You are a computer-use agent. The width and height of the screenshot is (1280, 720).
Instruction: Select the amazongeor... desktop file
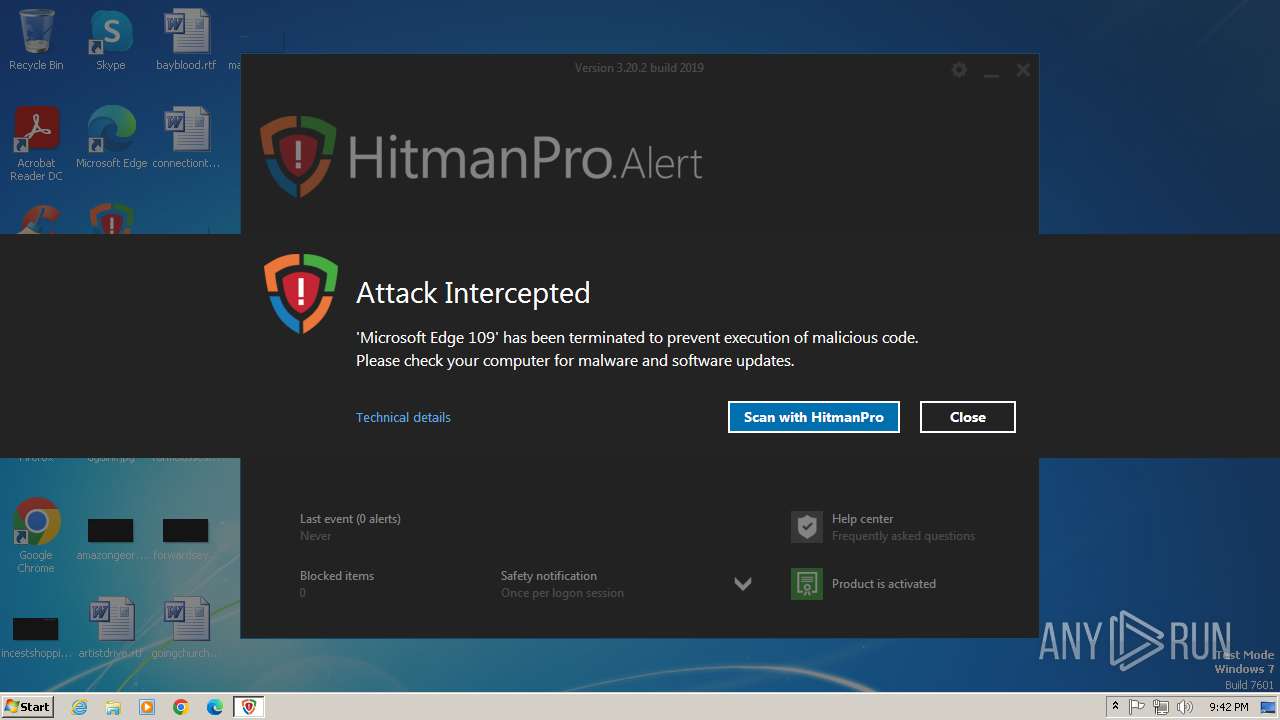tap(111, 540)
